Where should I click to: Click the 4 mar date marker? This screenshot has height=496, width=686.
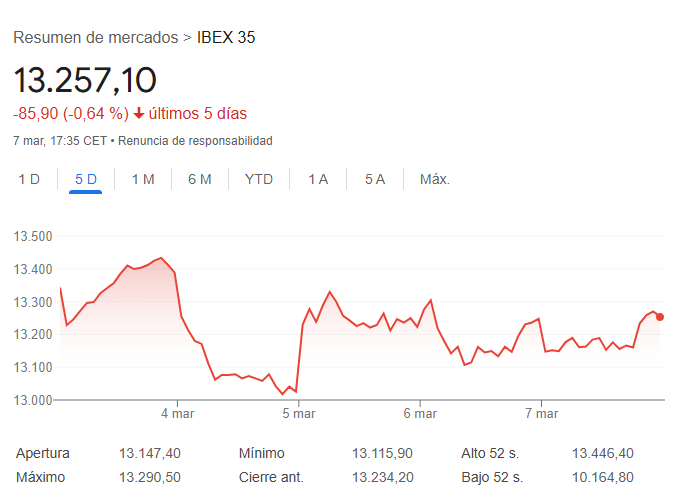(177, 413)
